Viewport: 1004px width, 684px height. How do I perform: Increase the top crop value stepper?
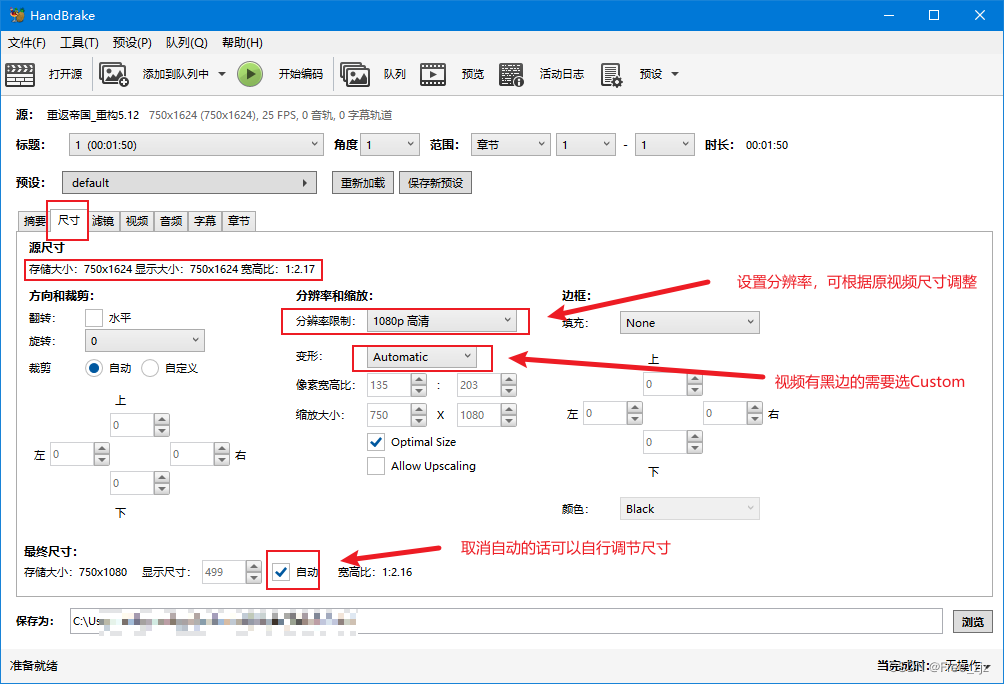pyautogui.click(x=162, y=419)
